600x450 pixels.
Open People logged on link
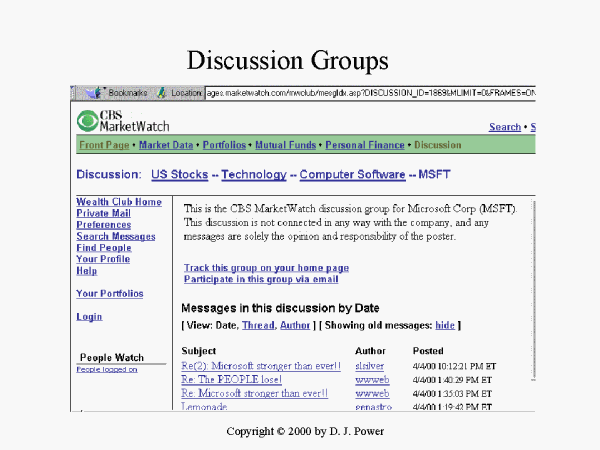tap(107, 369)
